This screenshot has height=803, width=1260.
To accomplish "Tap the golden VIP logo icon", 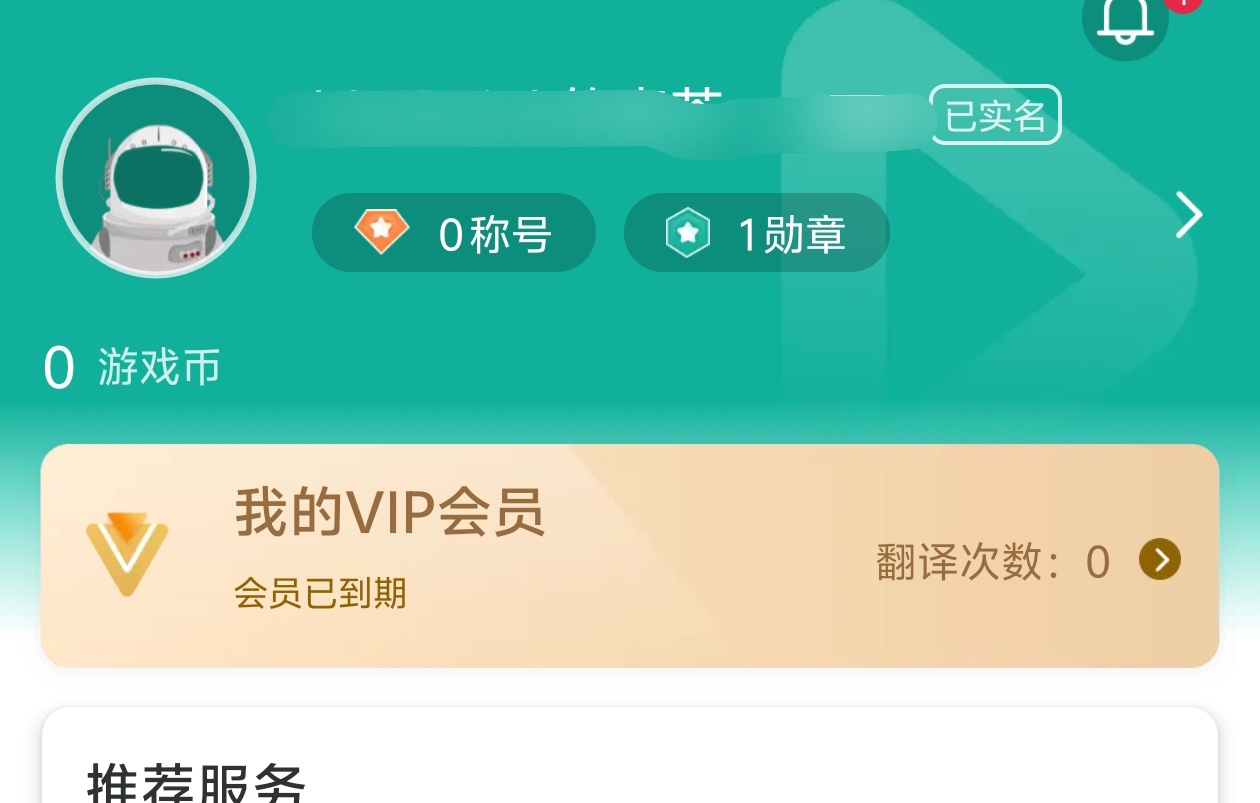I will tap(127, 554).
